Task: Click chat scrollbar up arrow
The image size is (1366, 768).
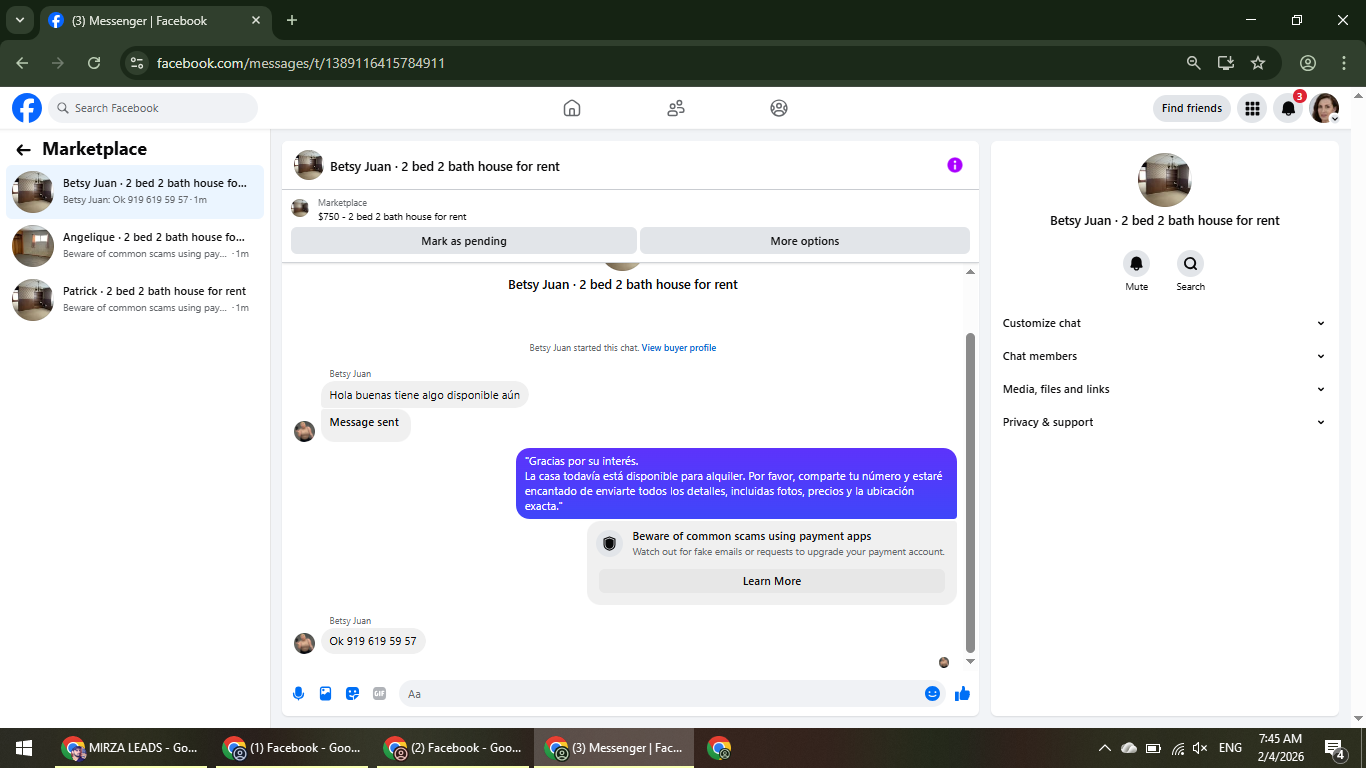Action: [970, 272]
